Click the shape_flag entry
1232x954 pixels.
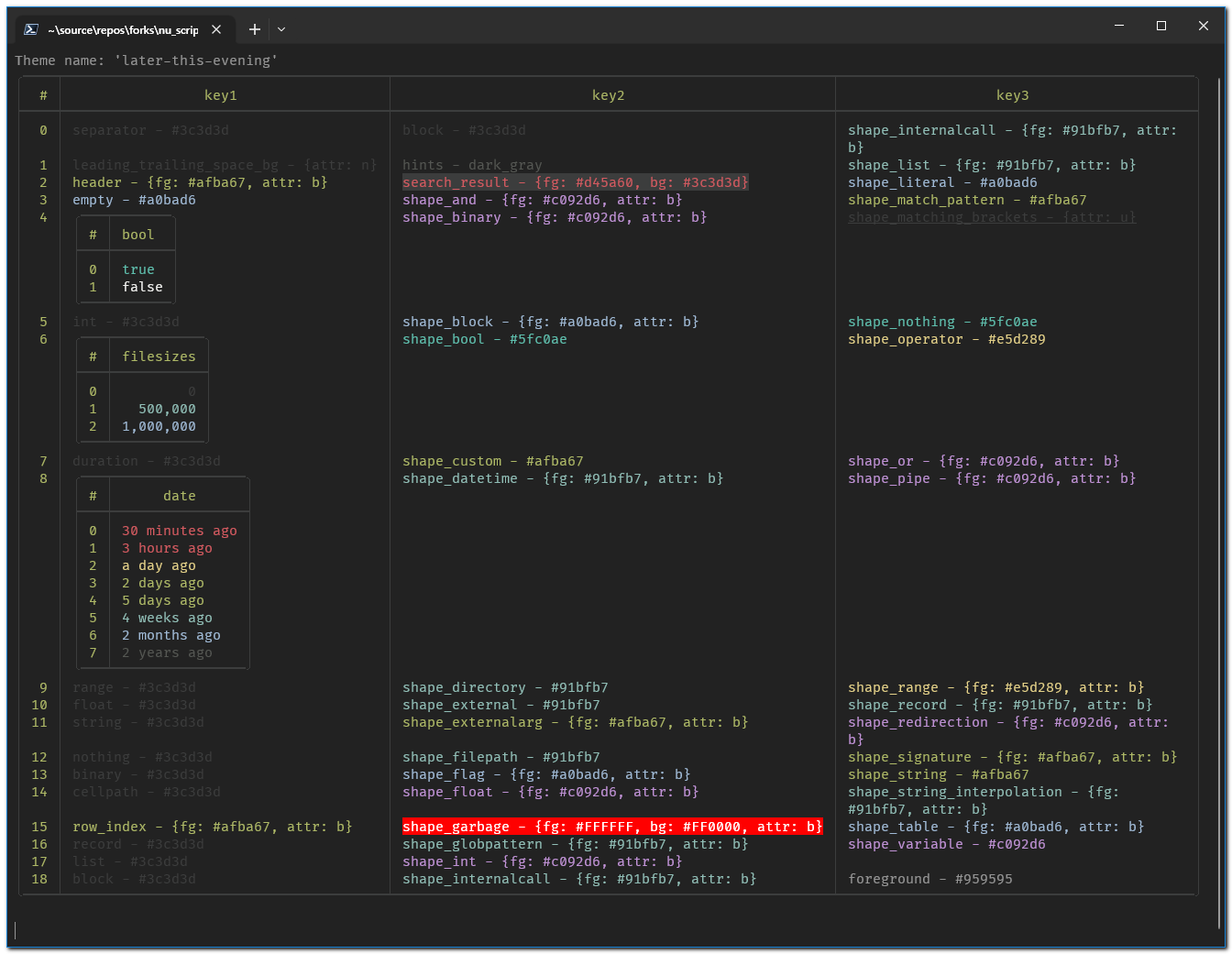pyautogui.click(x=546, y=774)
